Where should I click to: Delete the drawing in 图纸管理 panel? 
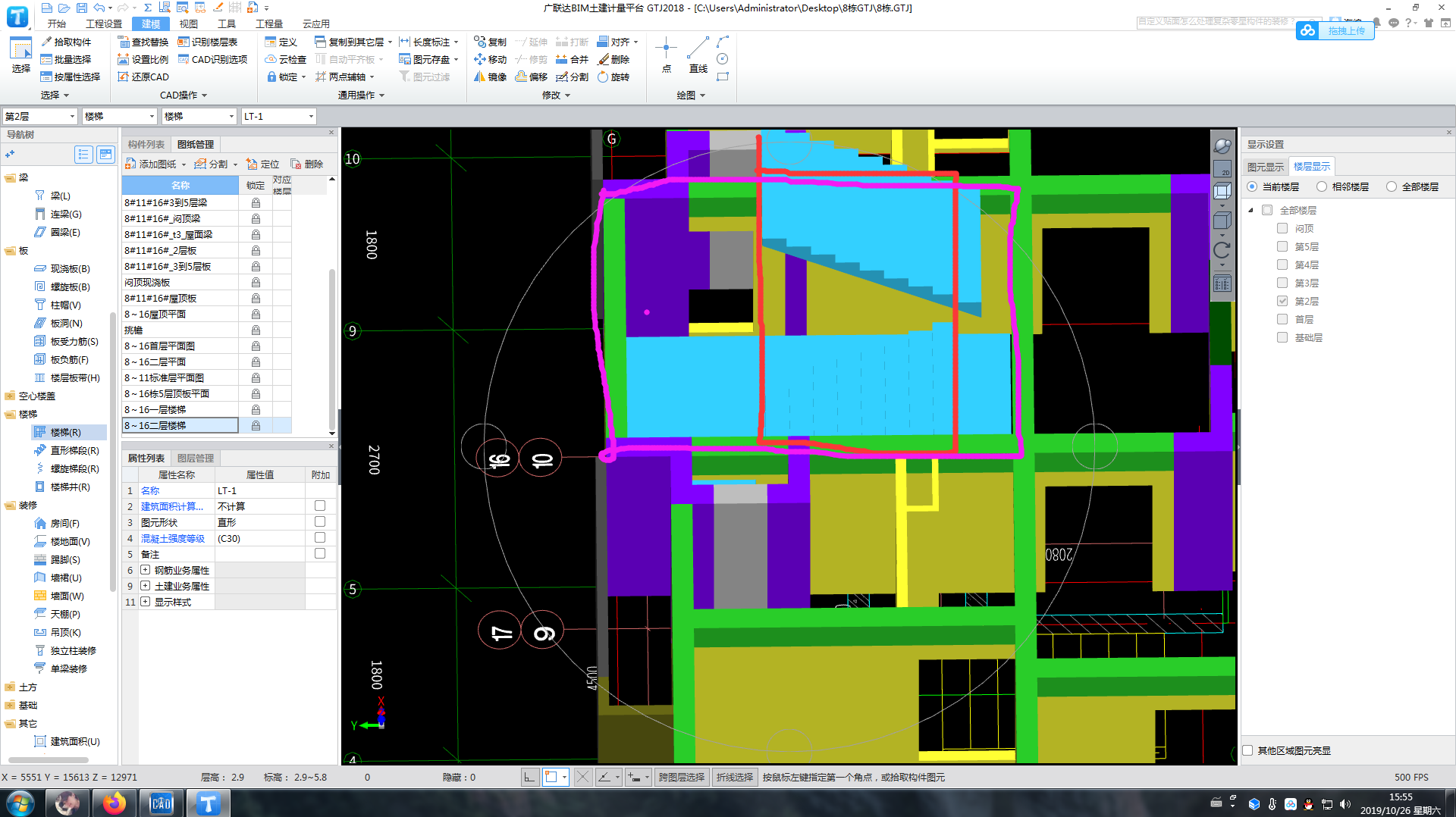pyautogui.click(x=306, y=164)
